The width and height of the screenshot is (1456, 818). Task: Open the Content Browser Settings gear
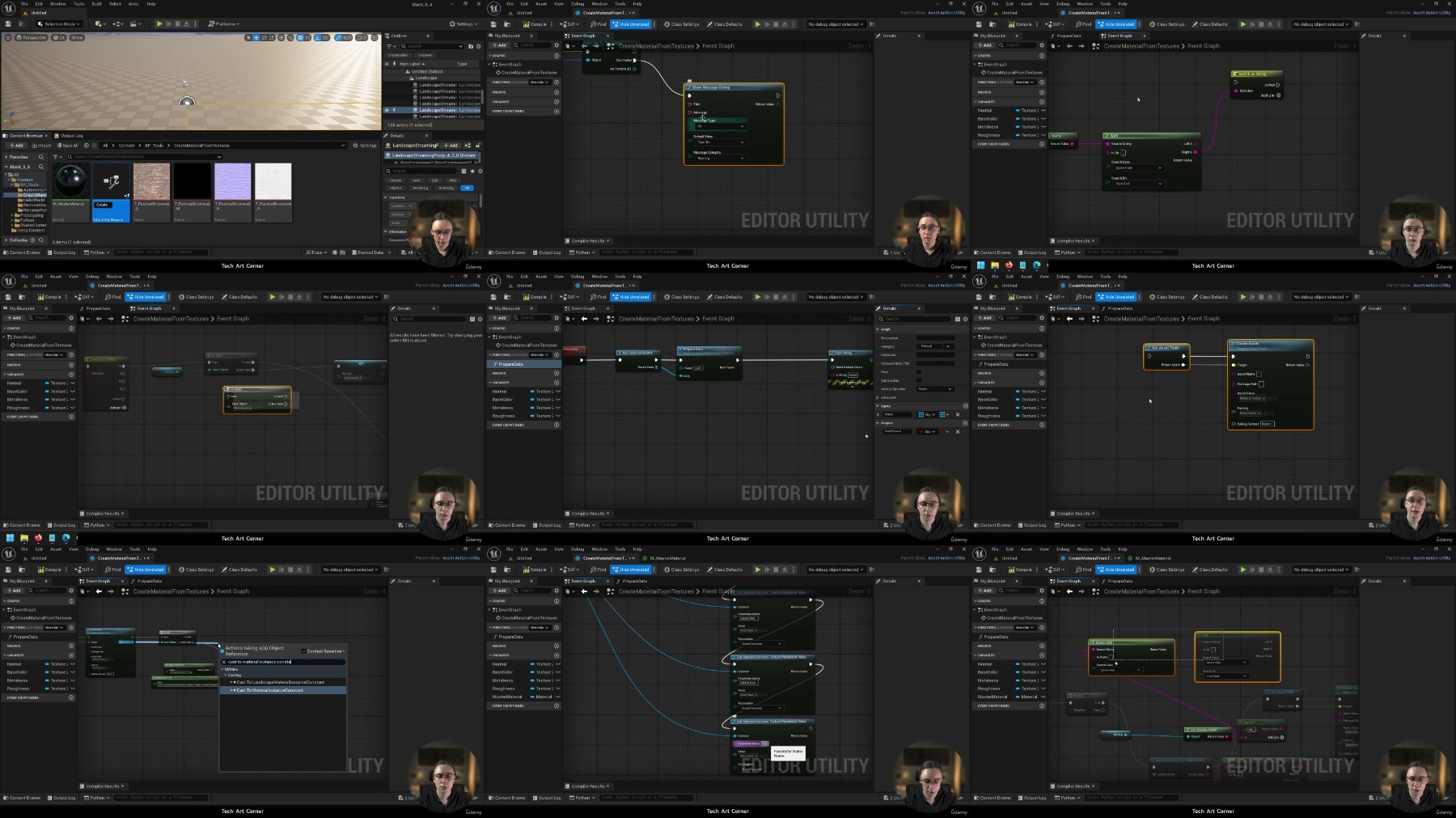[x=365, y=146]
